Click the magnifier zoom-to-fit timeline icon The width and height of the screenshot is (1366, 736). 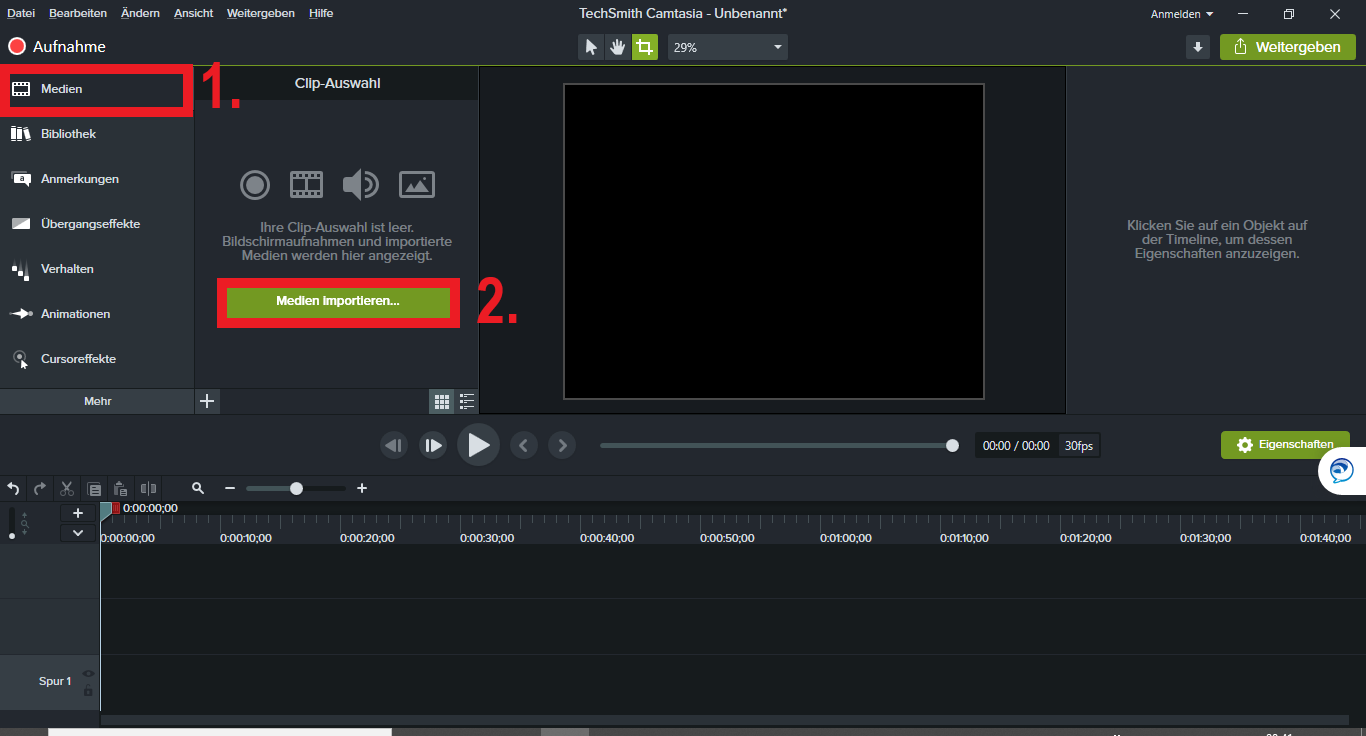(x=198, y=488)
